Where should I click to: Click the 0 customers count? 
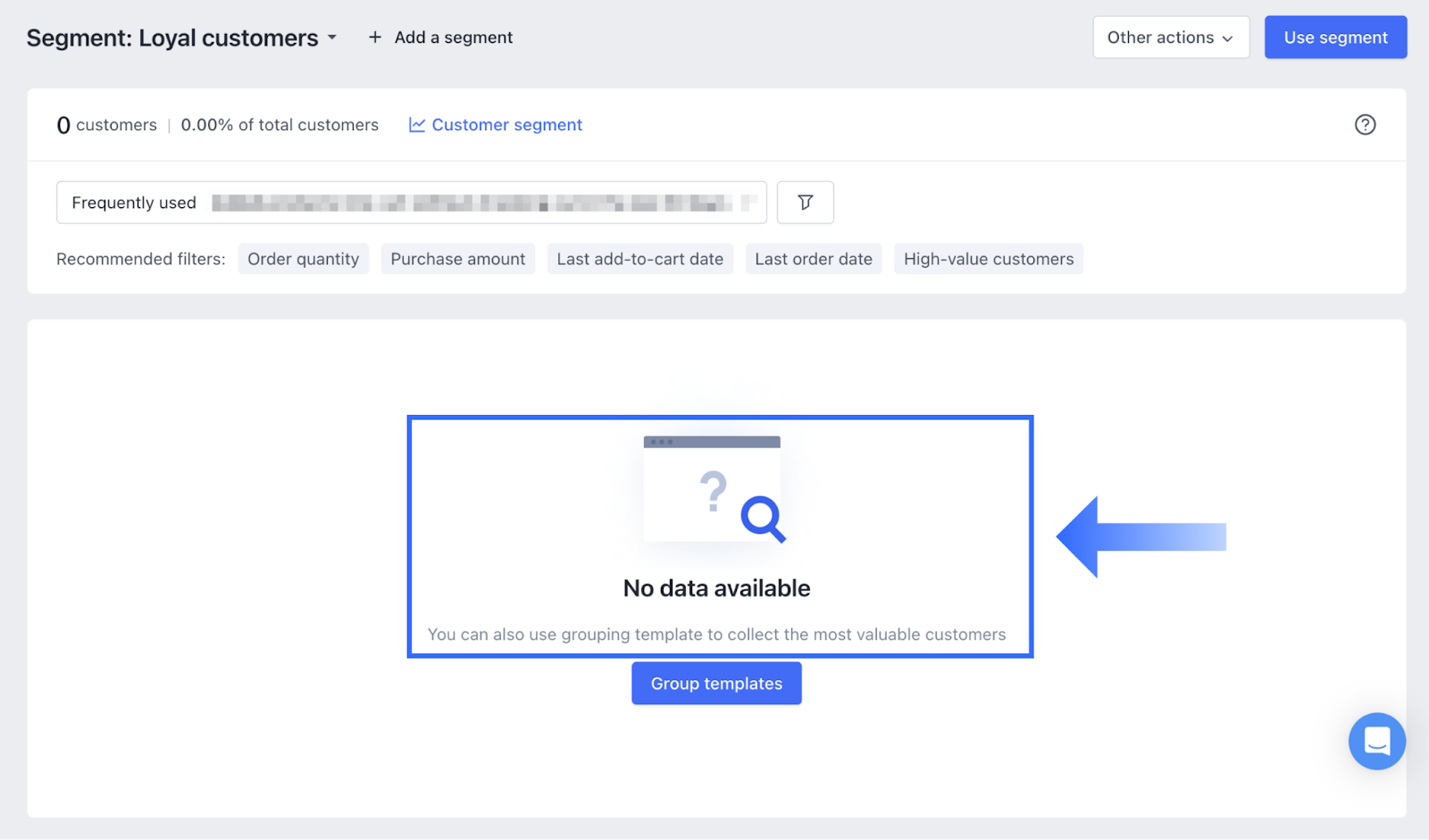tap(106, 125)
